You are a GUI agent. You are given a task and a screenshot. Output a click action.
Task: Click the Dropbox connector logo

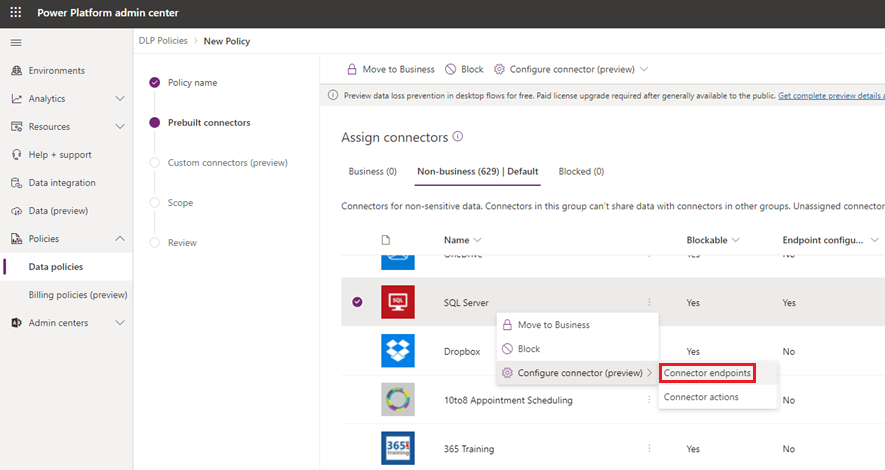pyautogui.click(x=398, y=351)
